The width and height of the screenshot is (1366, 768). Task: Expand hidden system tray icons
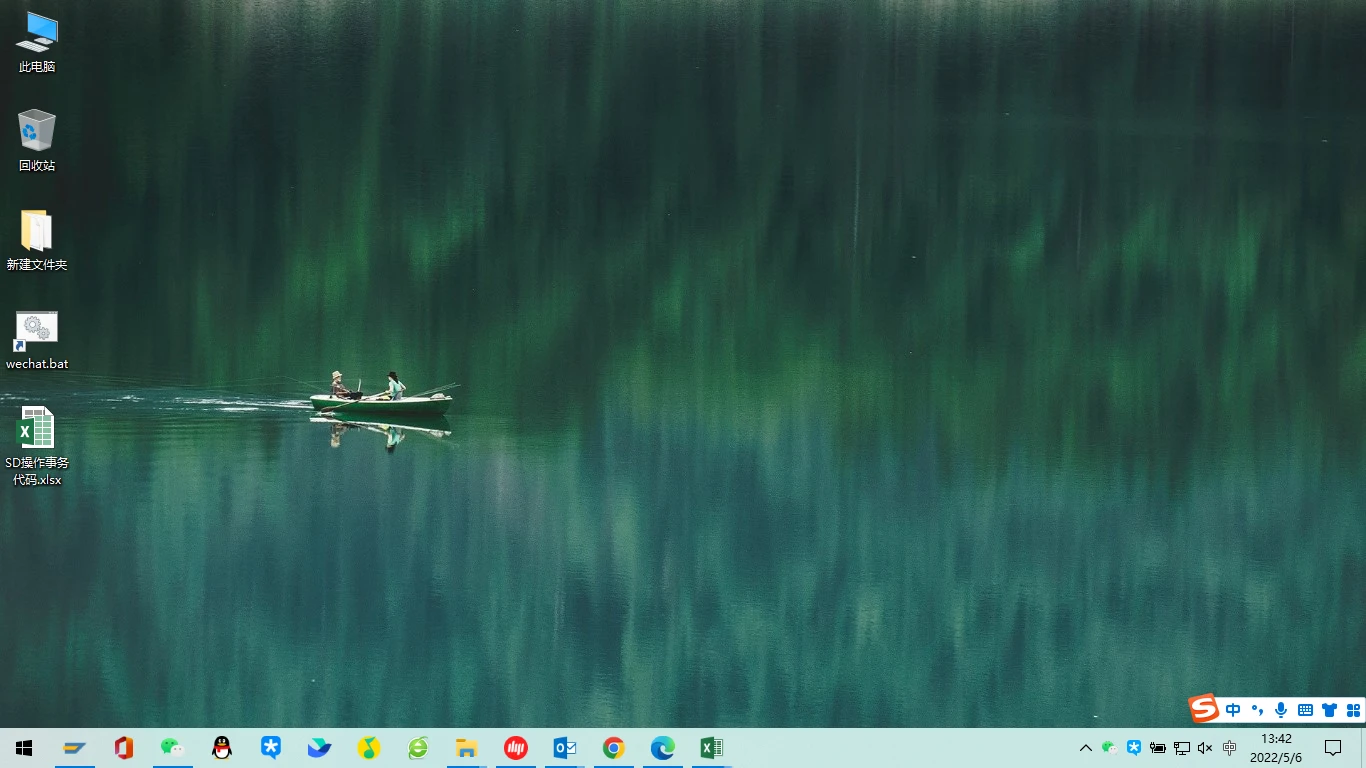point(1085,748)
